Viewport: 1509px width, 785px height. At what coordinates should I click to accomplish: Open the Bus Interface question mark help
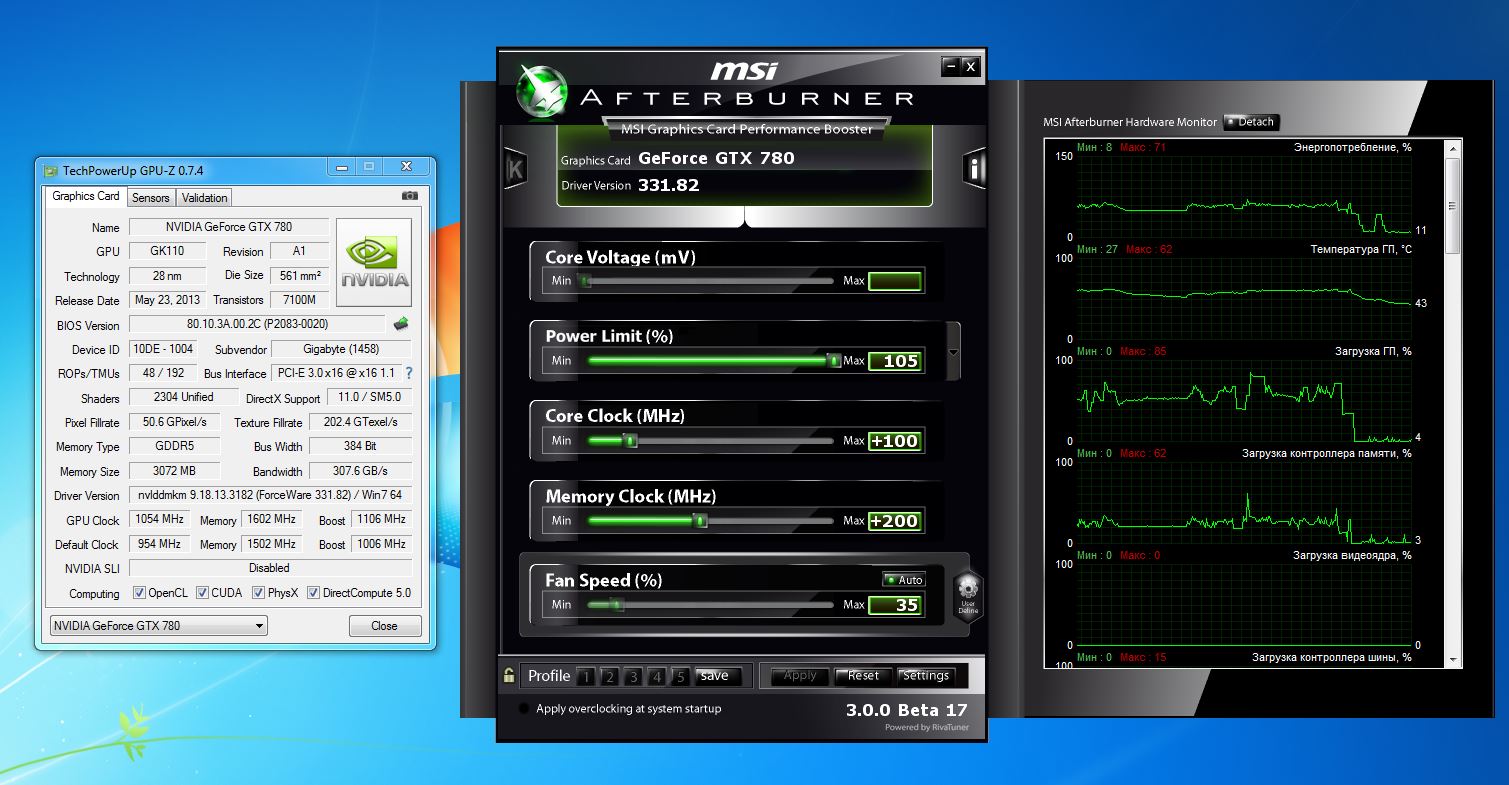pyautogui.click(x=408, y=373)
